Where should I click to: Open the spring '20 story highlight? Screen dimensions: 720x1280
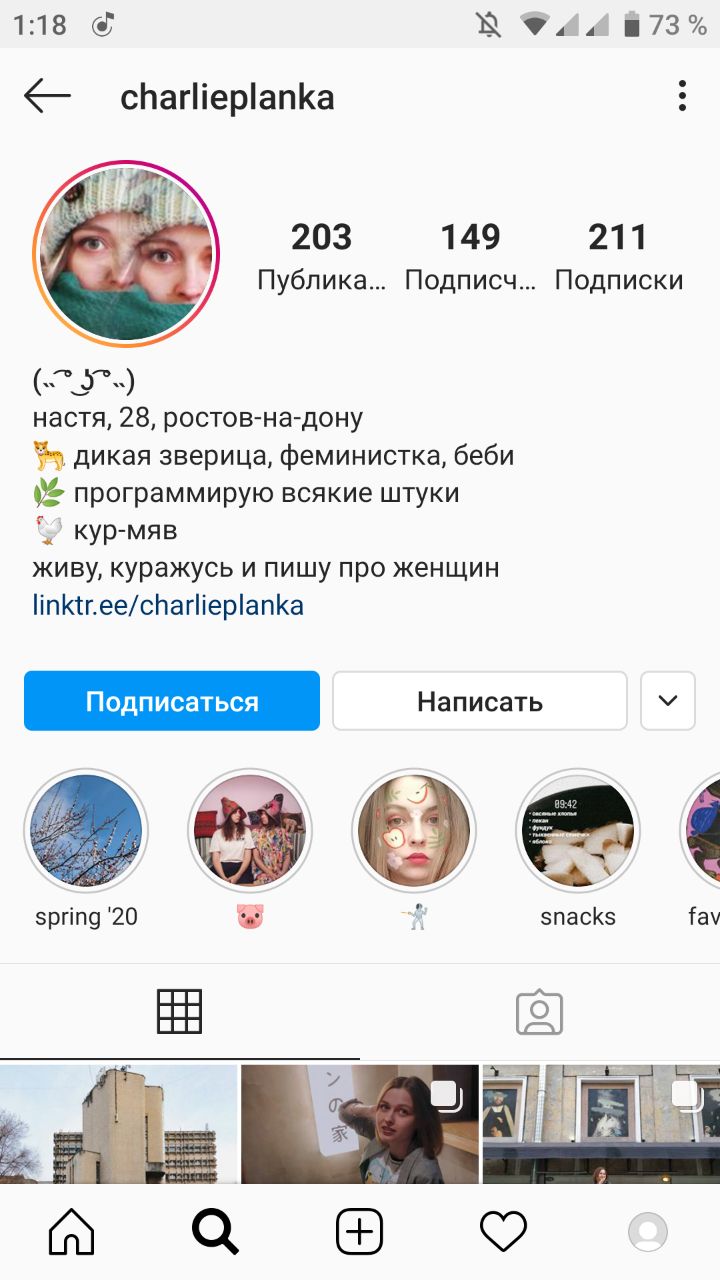tap(86, 831)
